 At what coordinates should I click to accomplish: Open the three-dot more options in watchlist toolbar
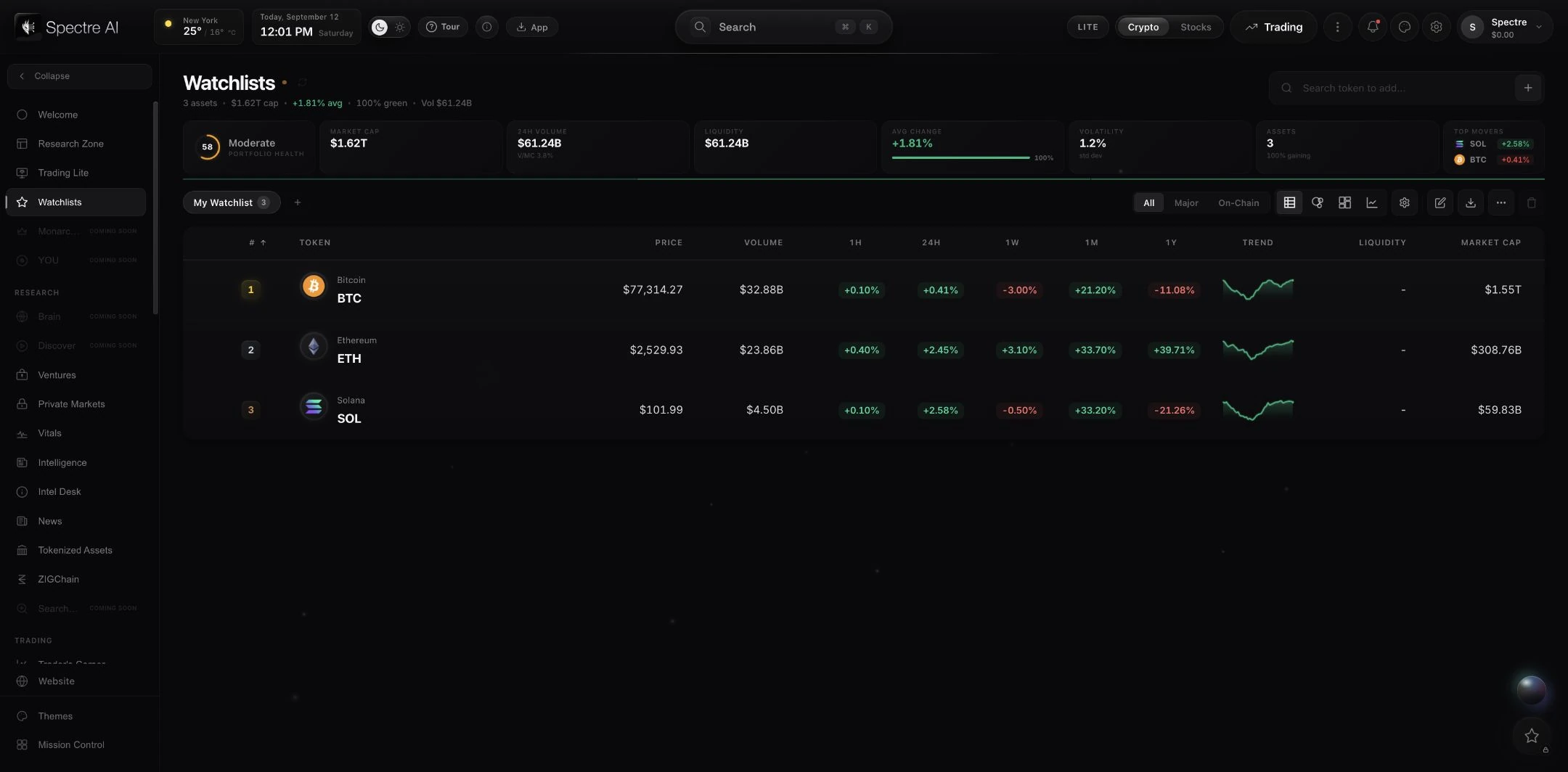coord(1501,203)
